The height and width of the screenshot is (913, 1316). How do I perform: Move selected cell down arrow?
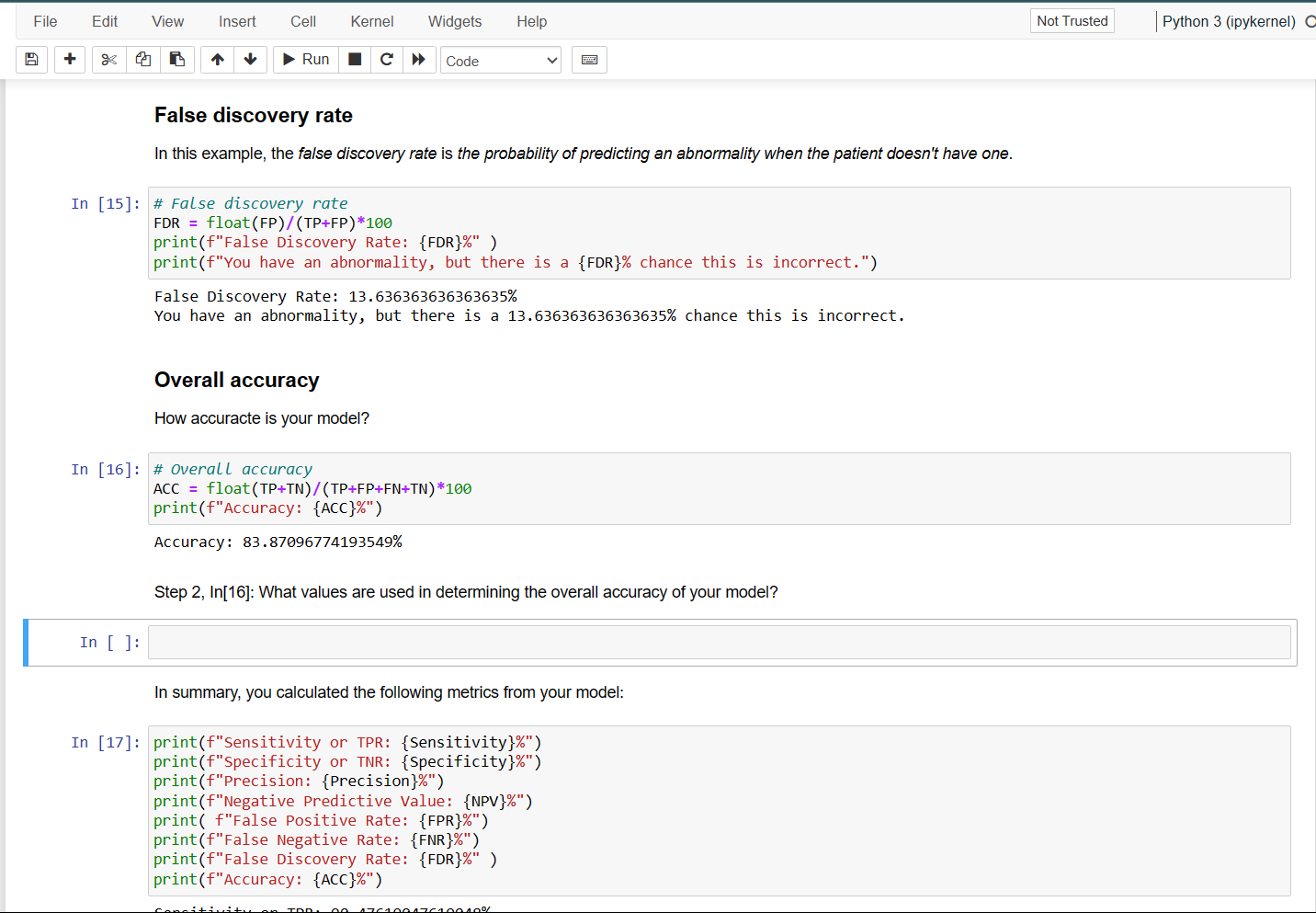tap(250, 60)
